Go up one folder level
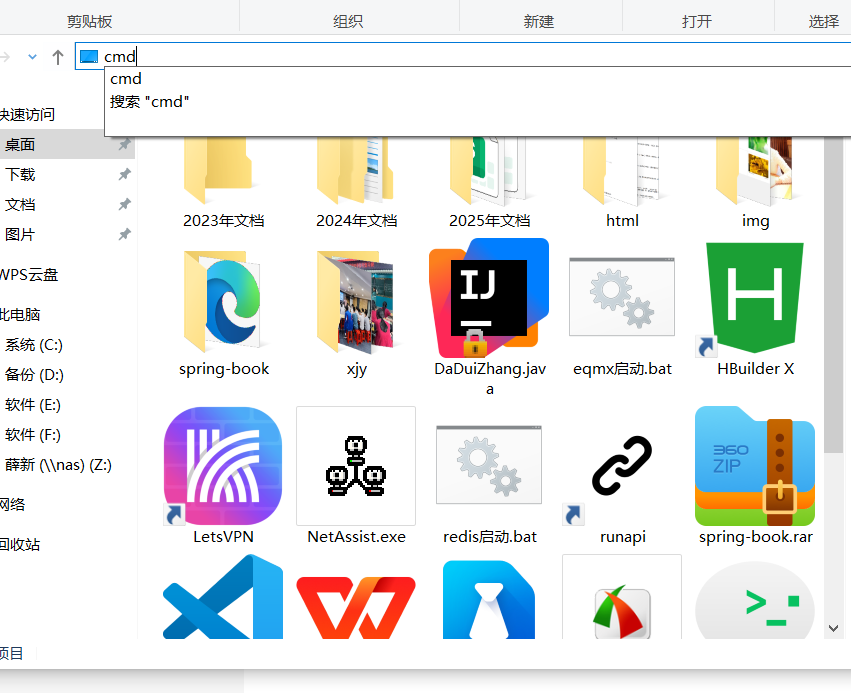Viewport: 851px width, 693px height. click(58, 56)
